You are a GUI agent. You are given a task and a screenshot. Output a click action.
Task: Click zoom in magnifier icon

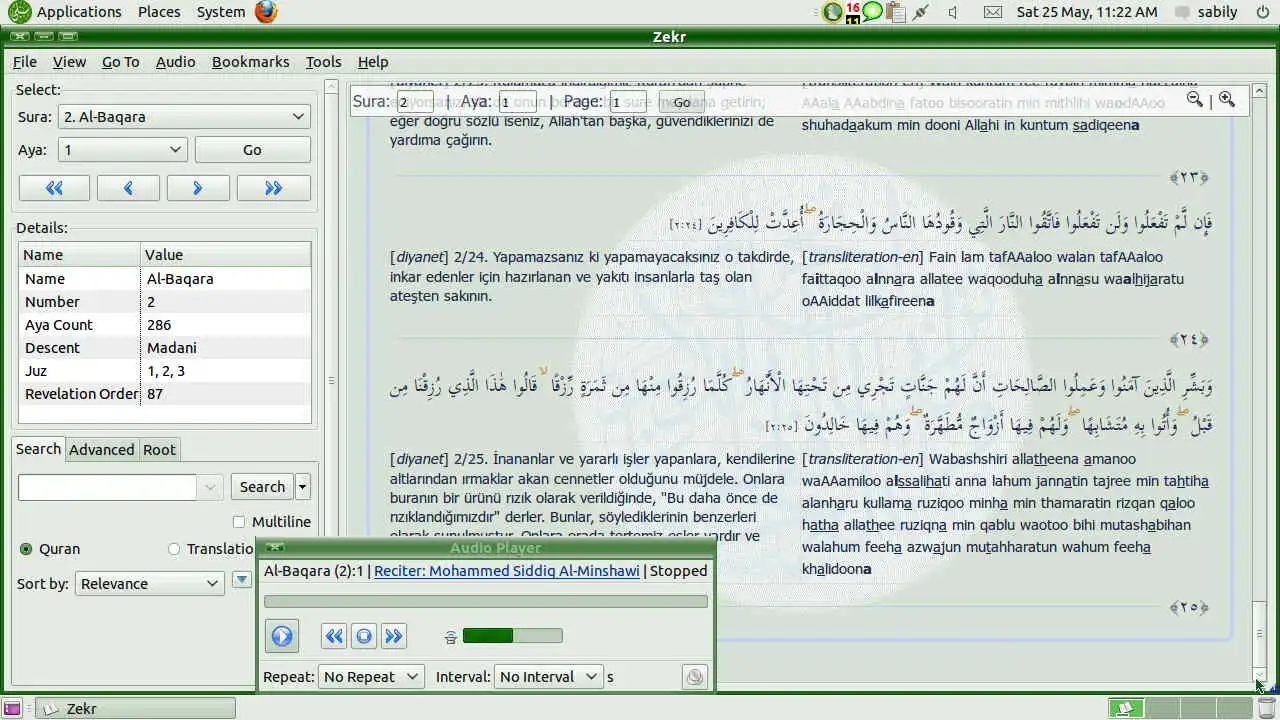point(1227,99)
